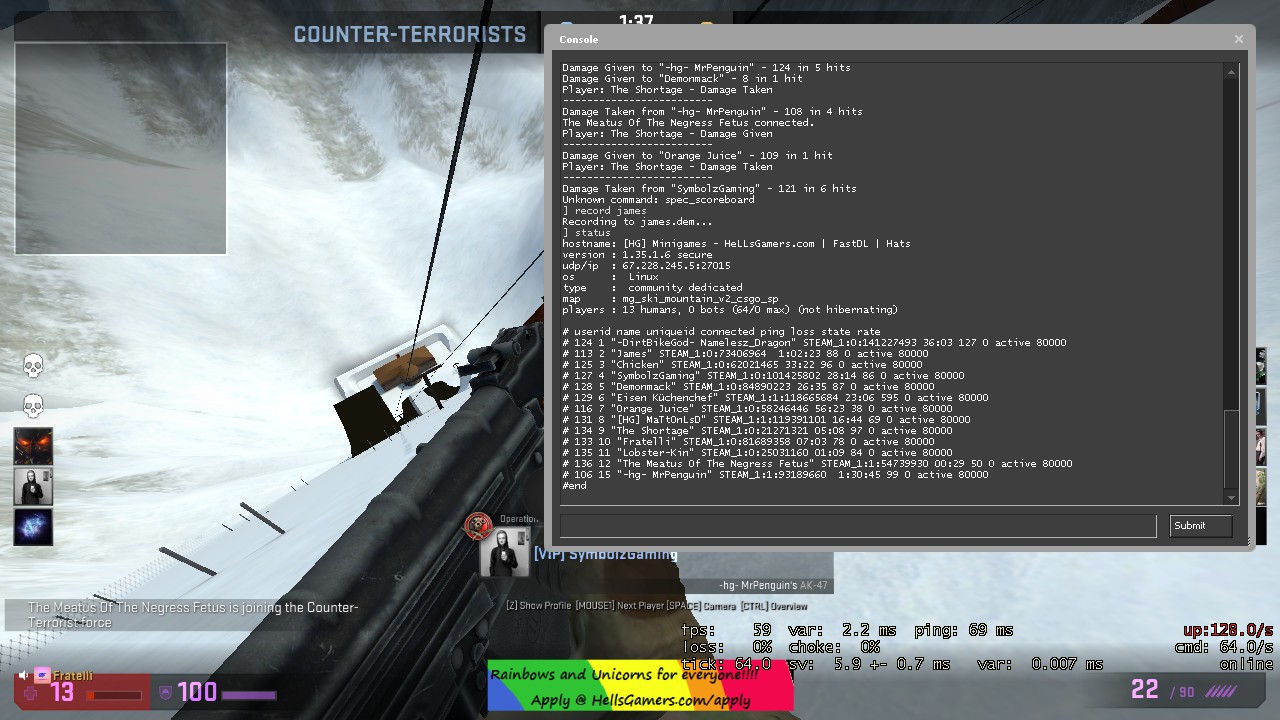Viewport: 1280px width, 720px height.
Task: Click the ammo count 22
Action: click(x=1145, y=690)
